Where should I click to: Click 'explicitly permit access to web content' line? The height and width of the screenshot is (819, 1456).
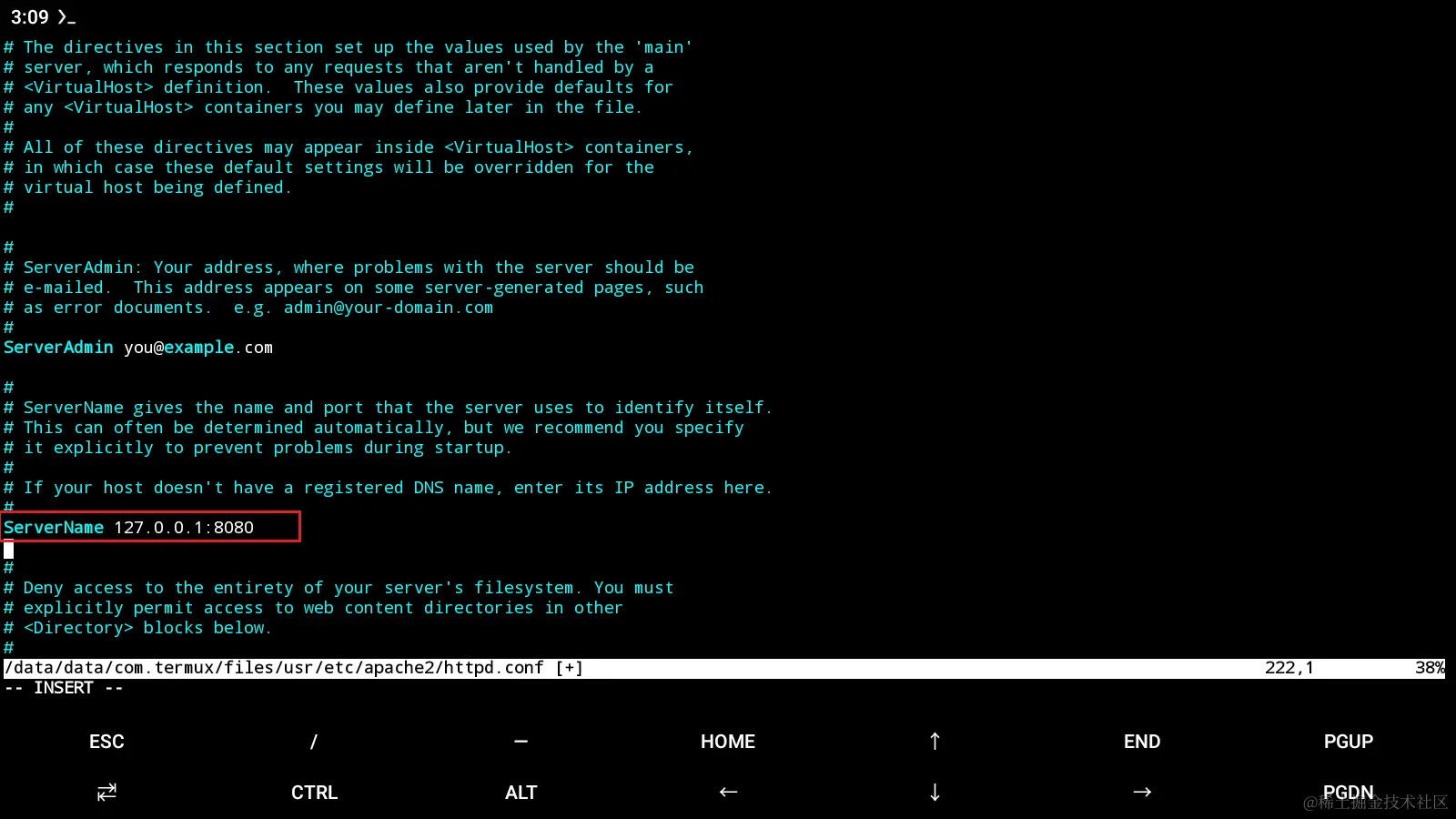click(313, 608)
